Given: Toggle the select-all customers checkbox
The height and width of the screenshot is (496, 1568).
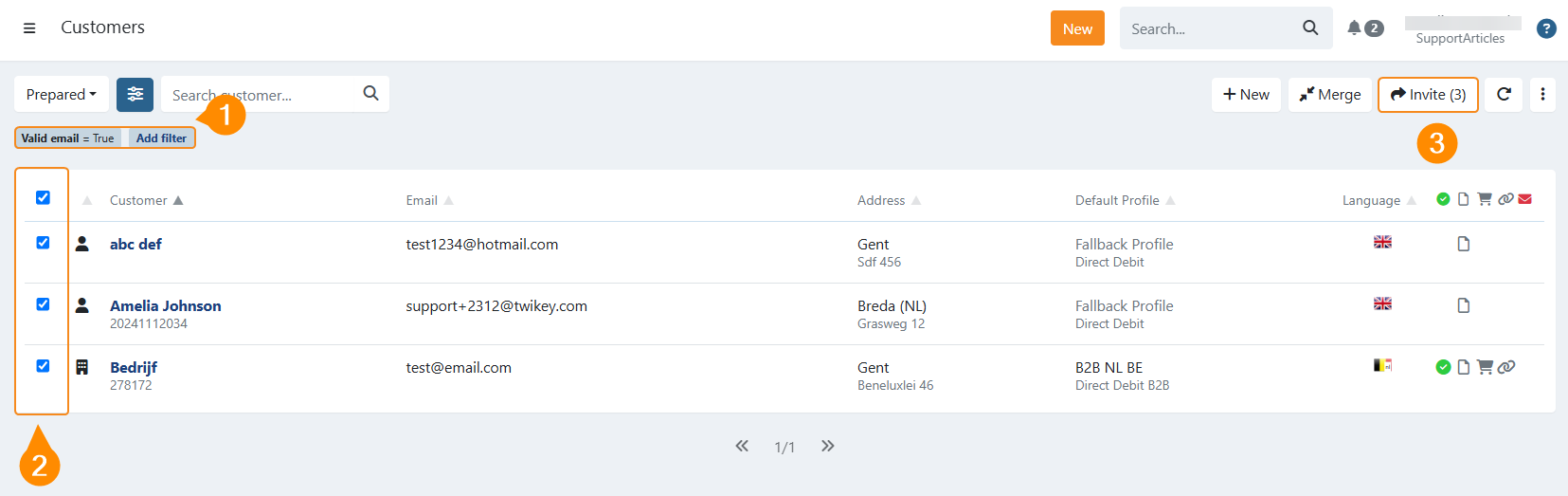Looking at the screenshot, I should coord(43,197).
